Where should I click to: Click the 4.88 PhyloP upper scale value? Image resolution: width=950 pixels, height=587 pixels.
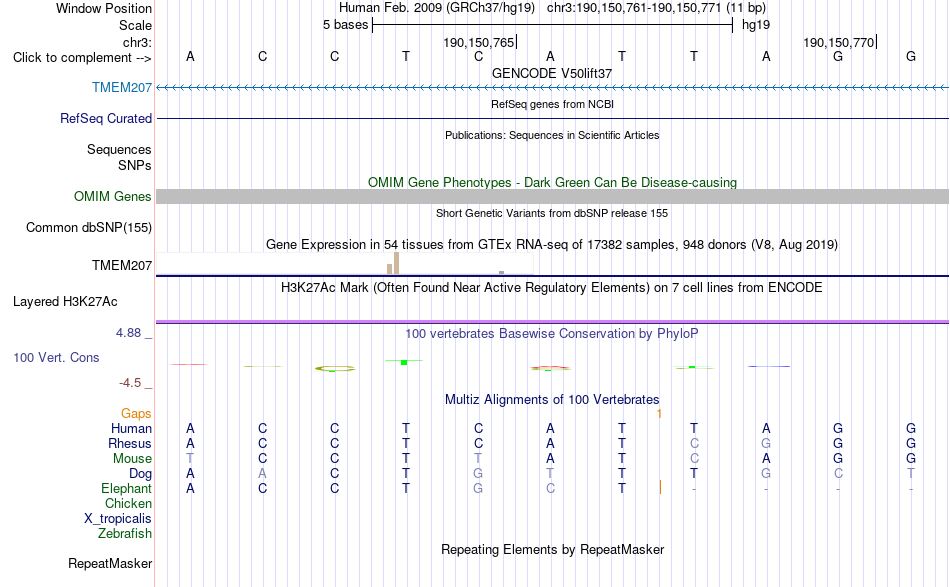[128, 333]
